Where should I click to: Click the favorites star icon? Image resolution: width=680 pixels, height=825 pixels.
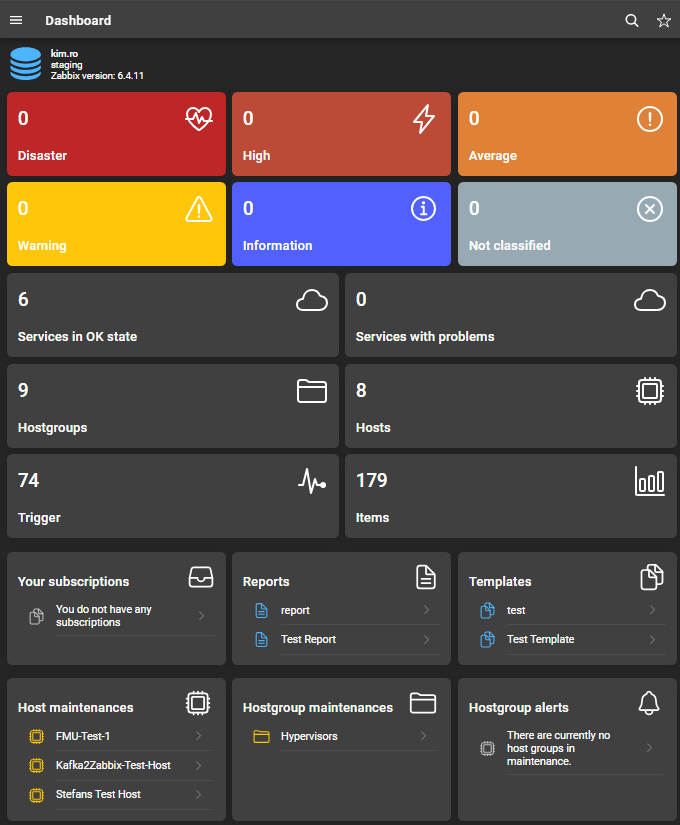664,21
